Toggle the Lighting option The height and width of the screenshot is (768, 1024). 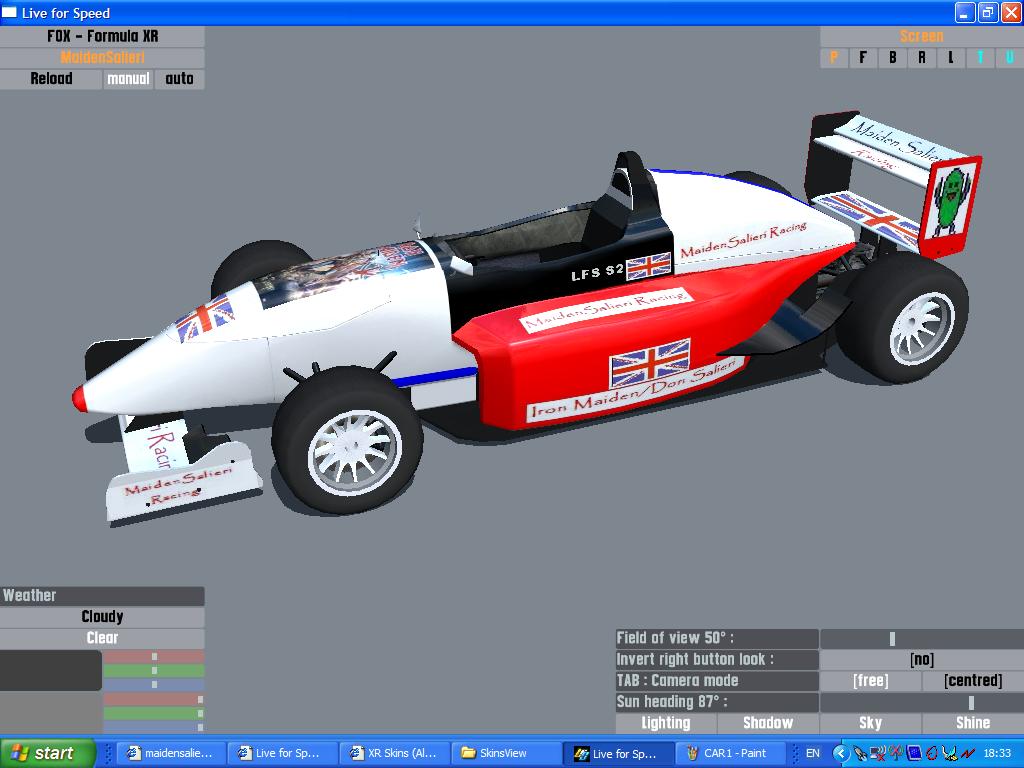click(x=666, y=724)
